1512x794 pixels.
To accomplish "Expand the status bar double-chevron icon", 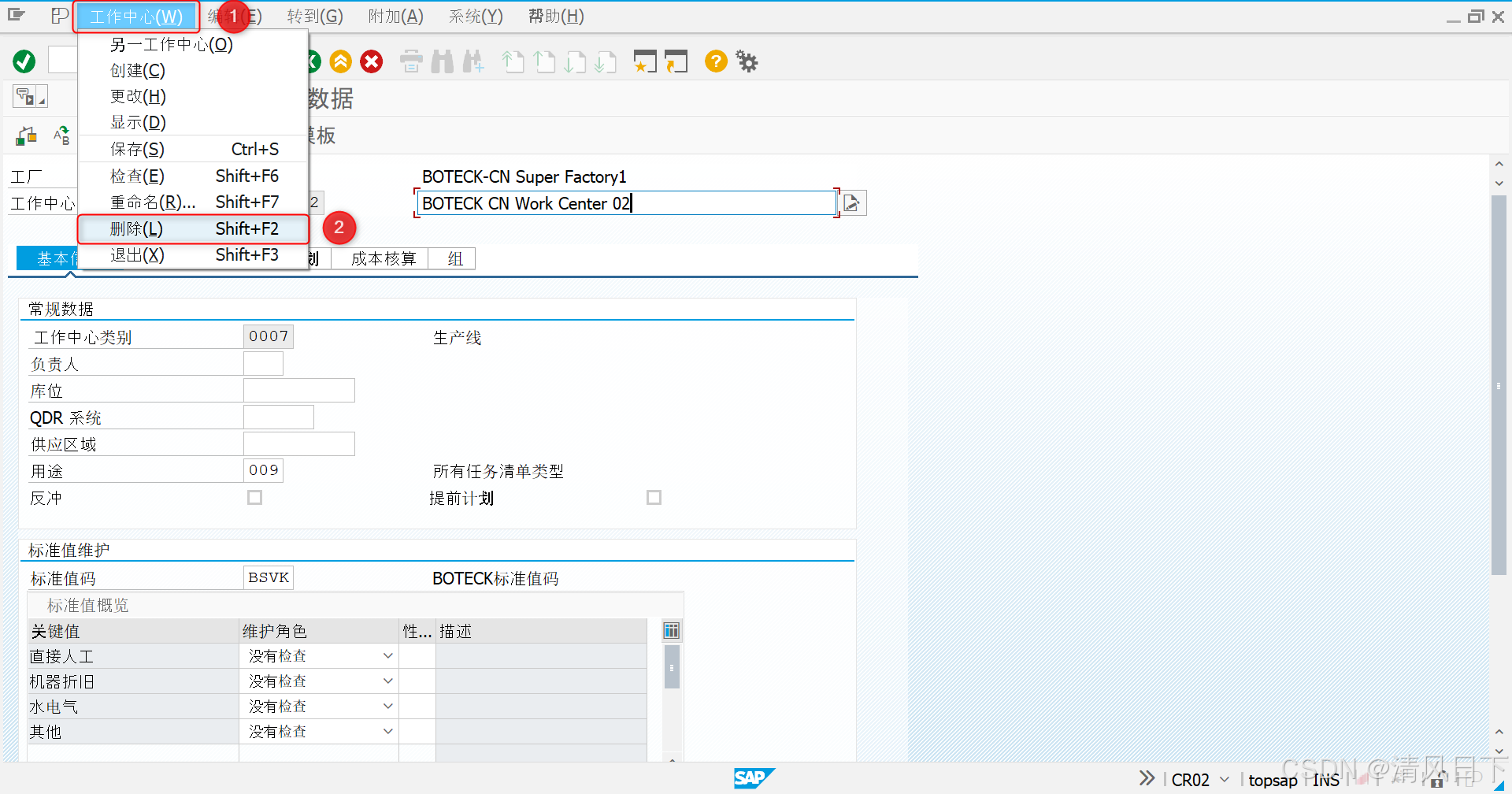I will (x=1147, y=778).
